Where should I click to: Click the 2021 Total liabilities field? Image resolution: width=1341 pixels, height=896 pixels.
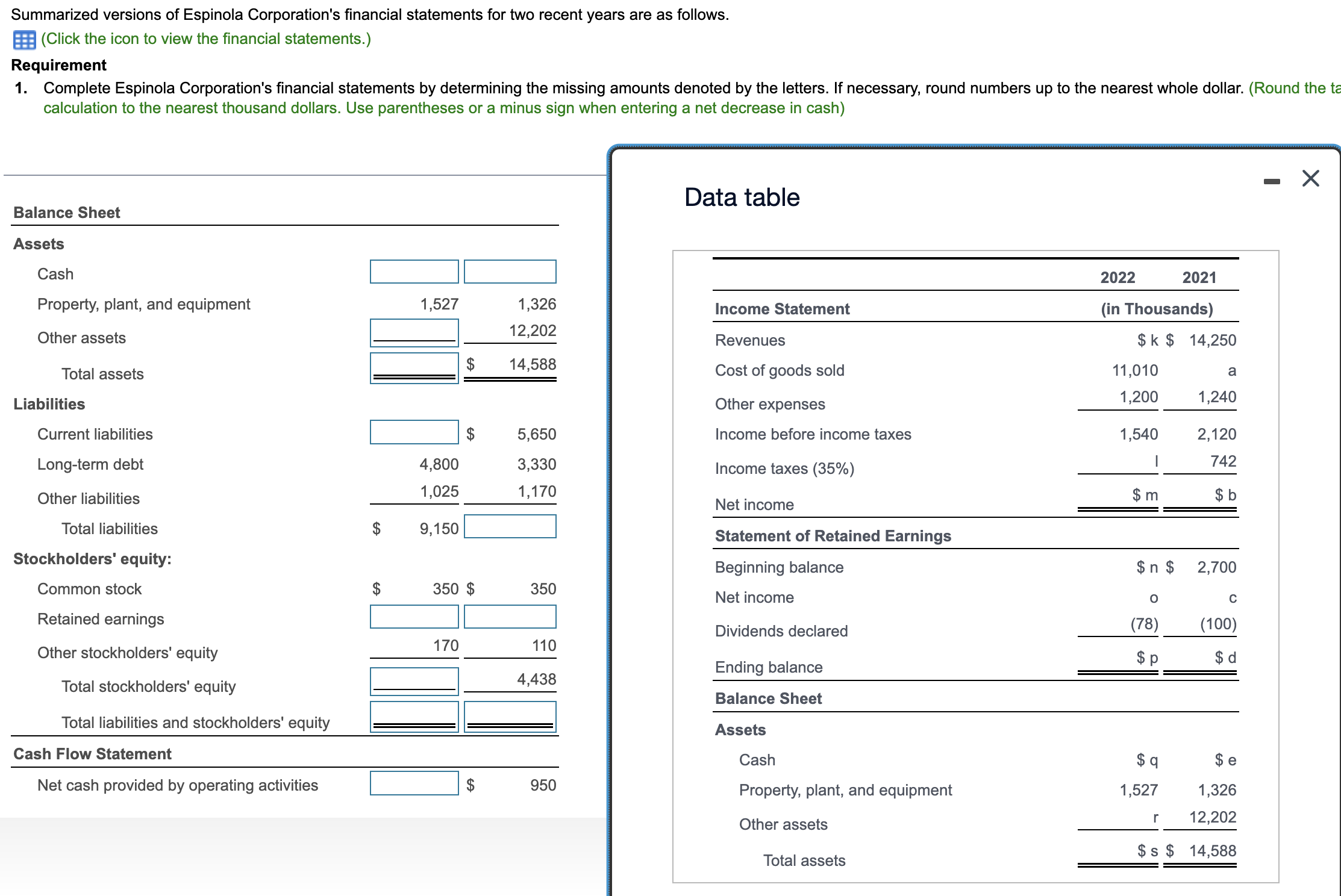510,526
